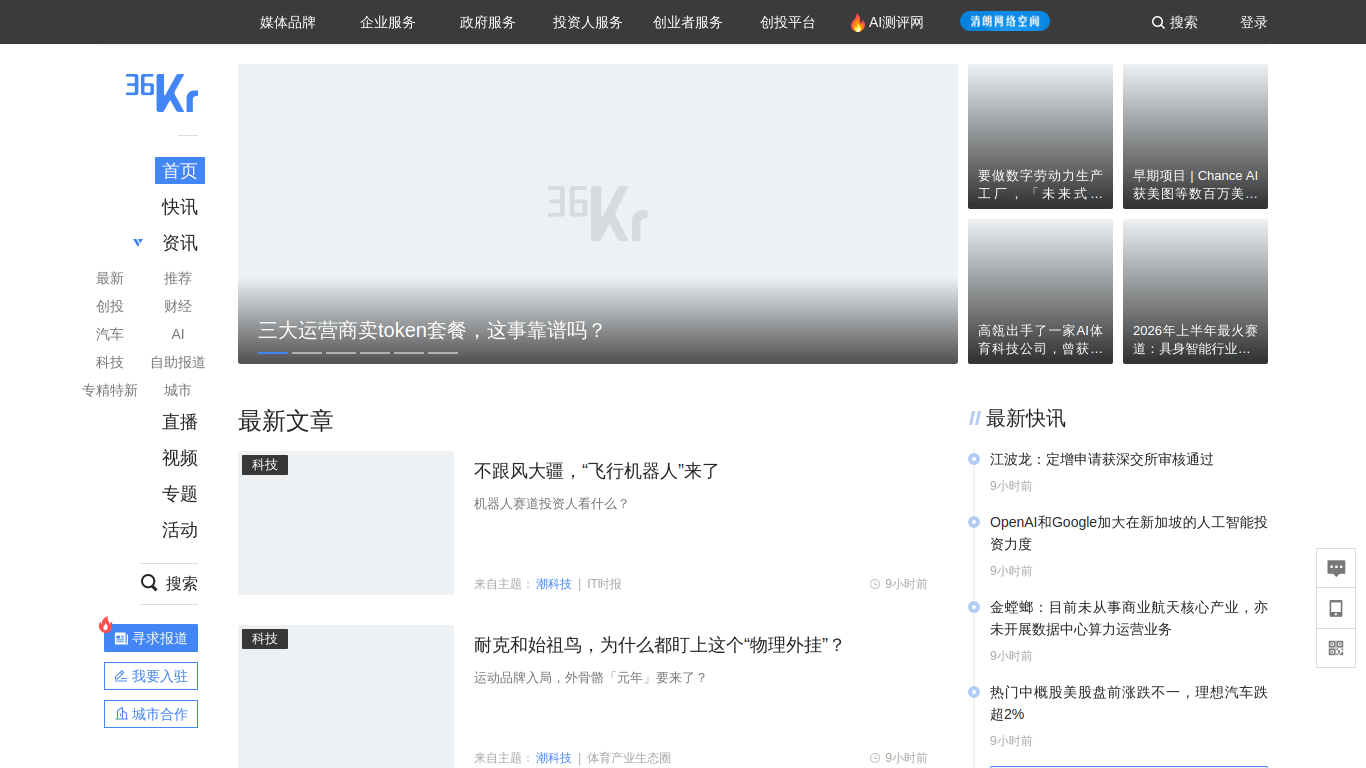1366x768 pixels.
Task: Open newsflash 金螳螂 商业航天
Action: (1129, 618)
